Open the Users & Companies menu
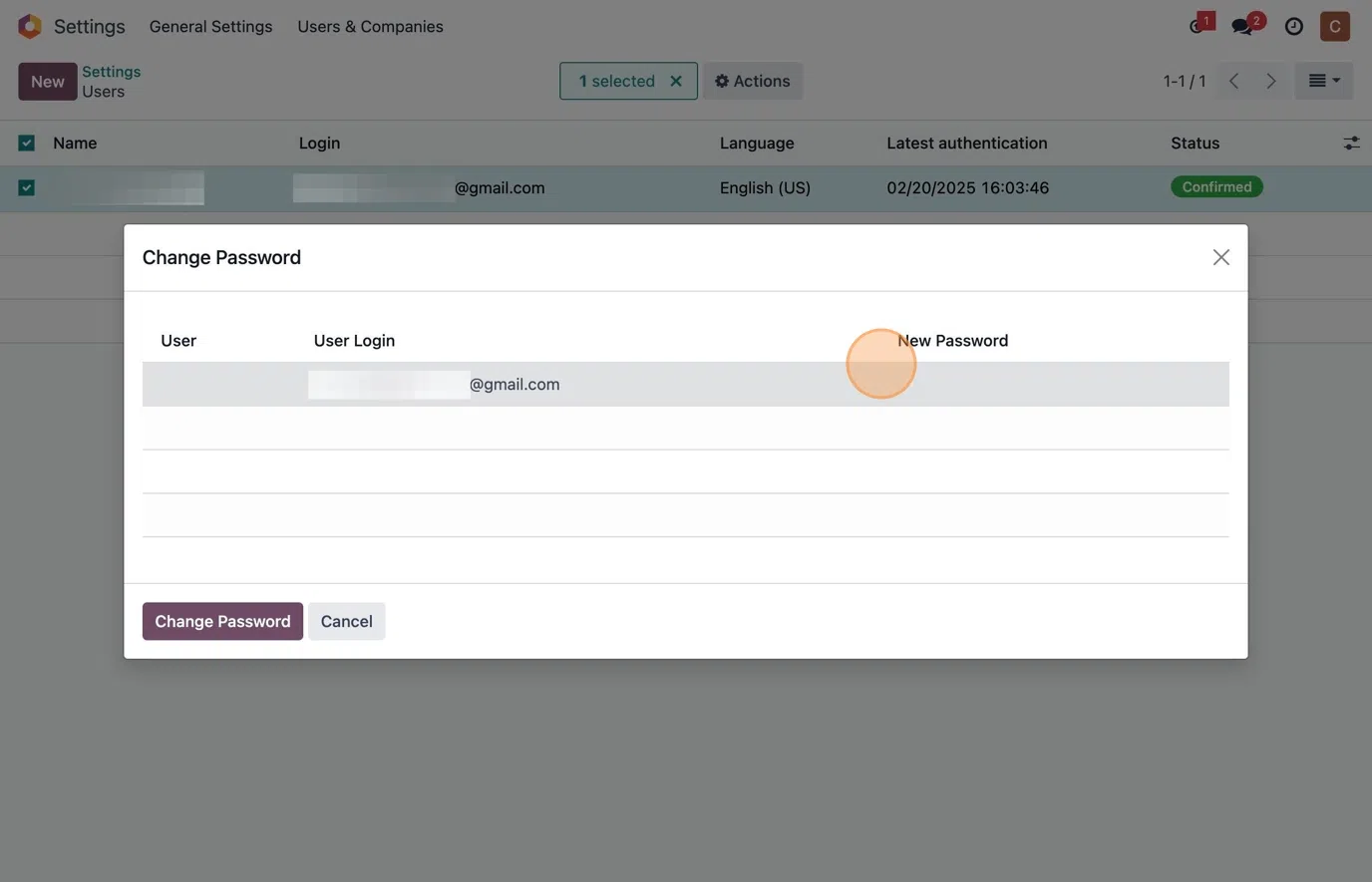The height and width of the screenshot is (882, 1372). coord(370,27)
